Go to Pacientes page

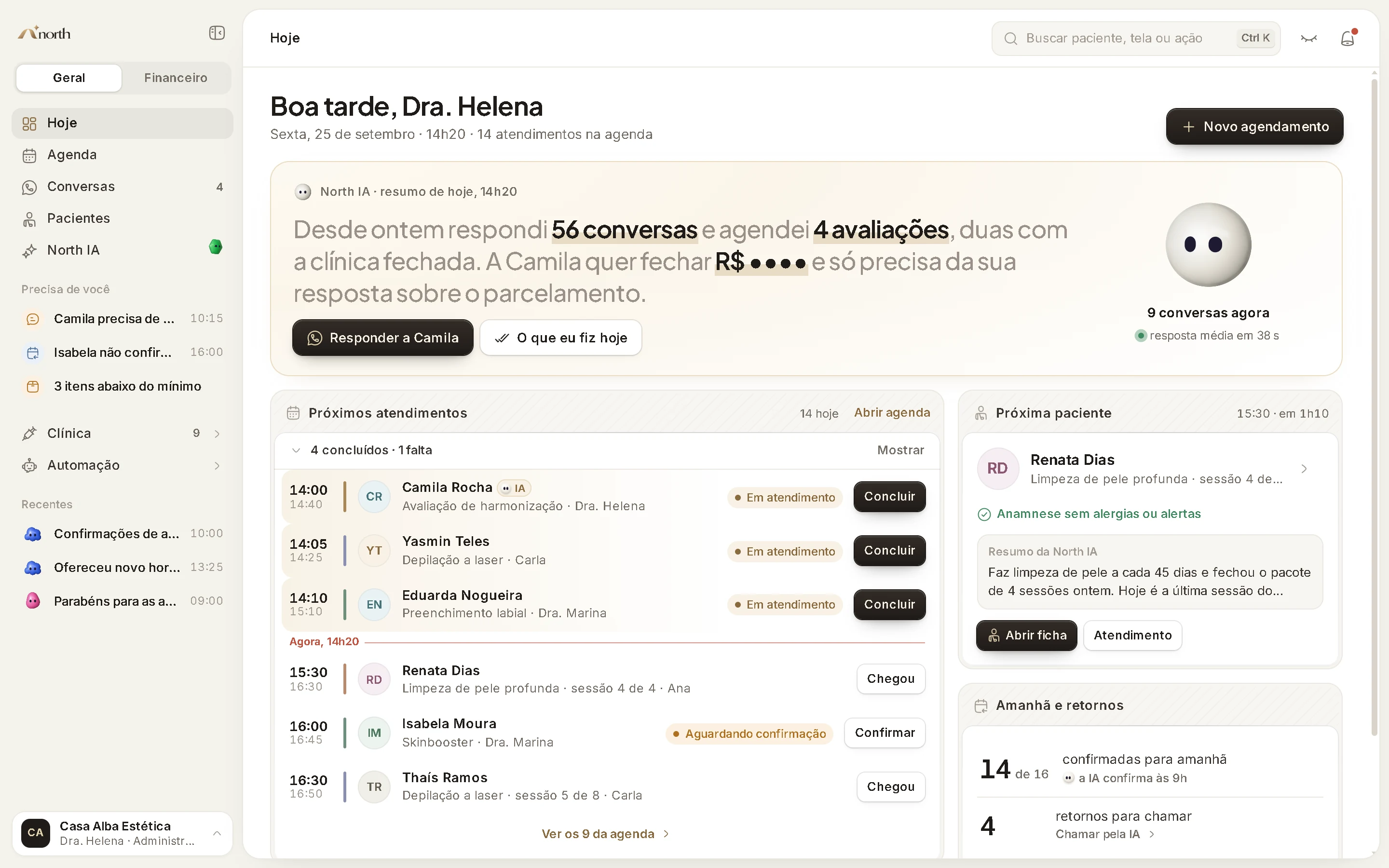[122, 218]
